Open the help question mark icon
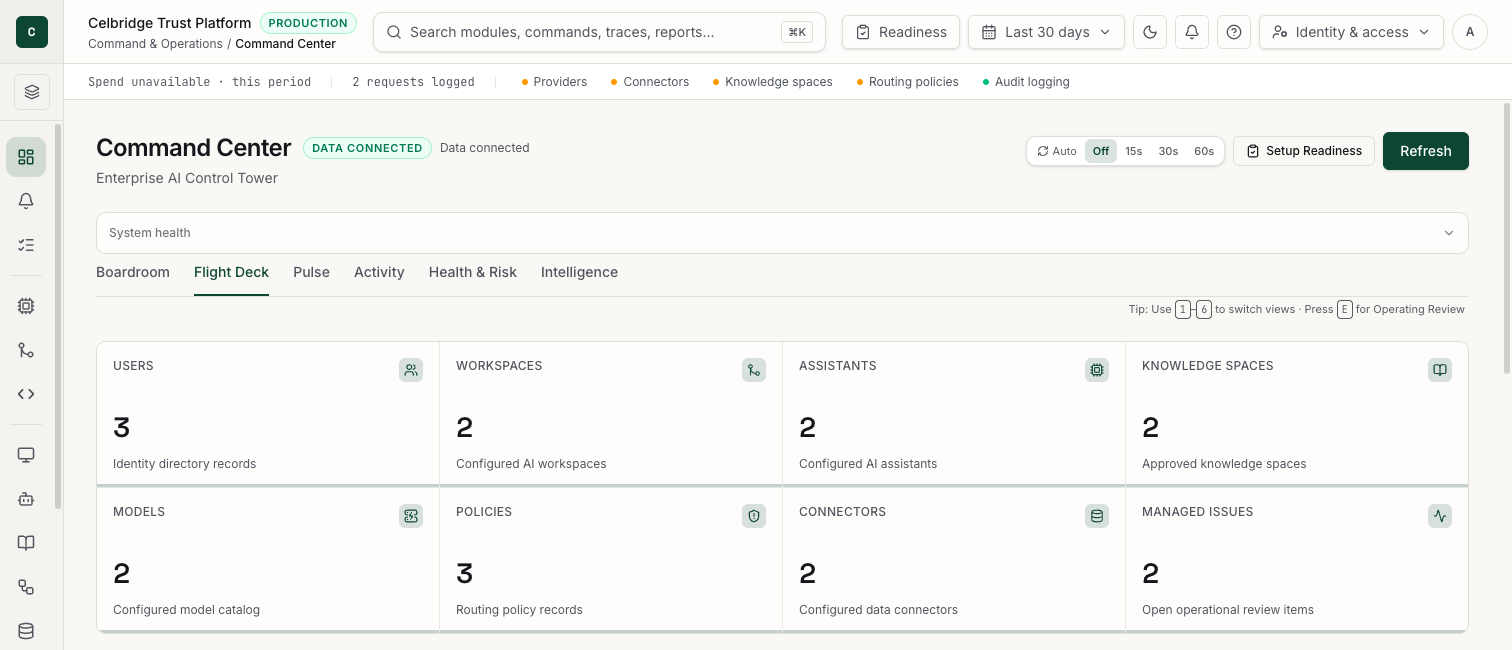 (x=1234, y=32)
